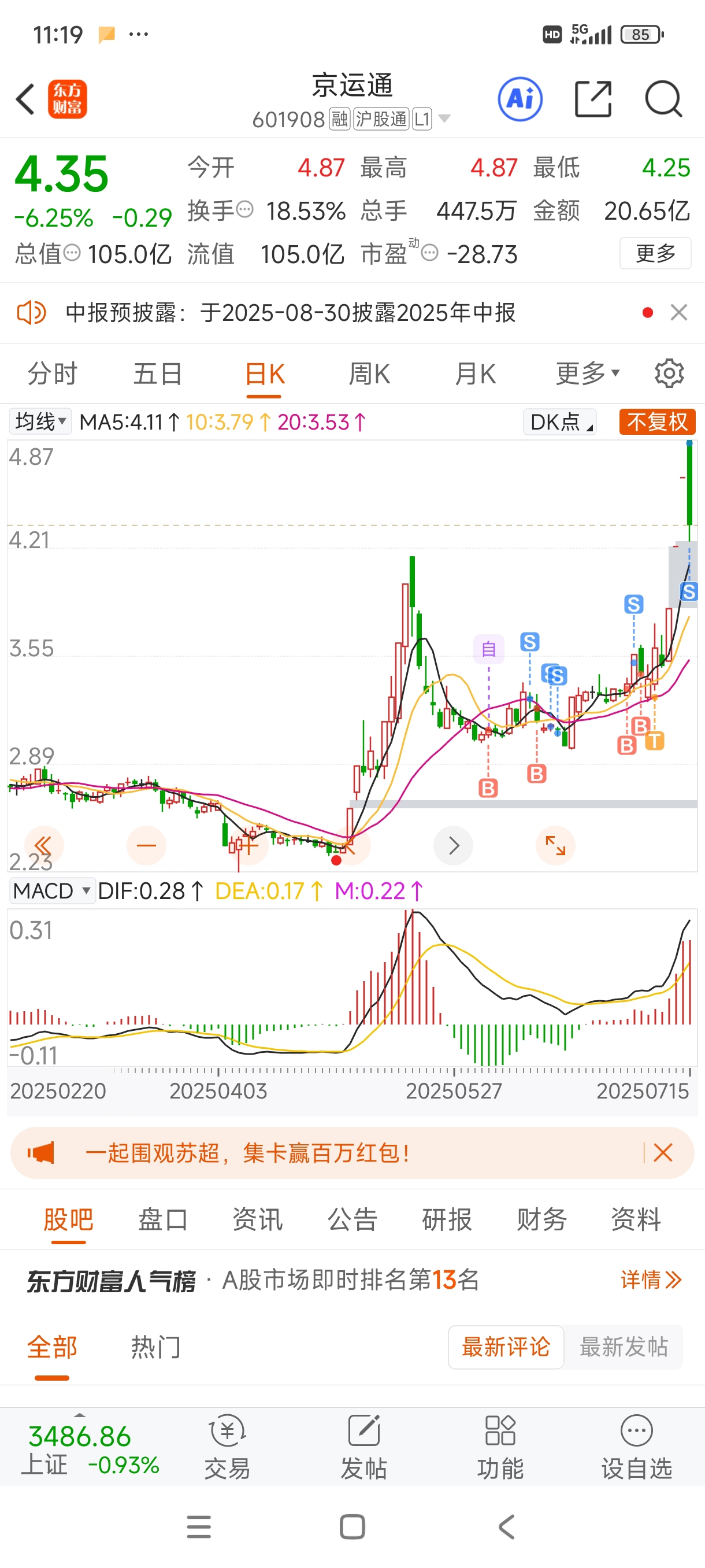This screenshot has height=1568, width=705.
Task: Open the 研报 tab
Action: click(447, 1219)
